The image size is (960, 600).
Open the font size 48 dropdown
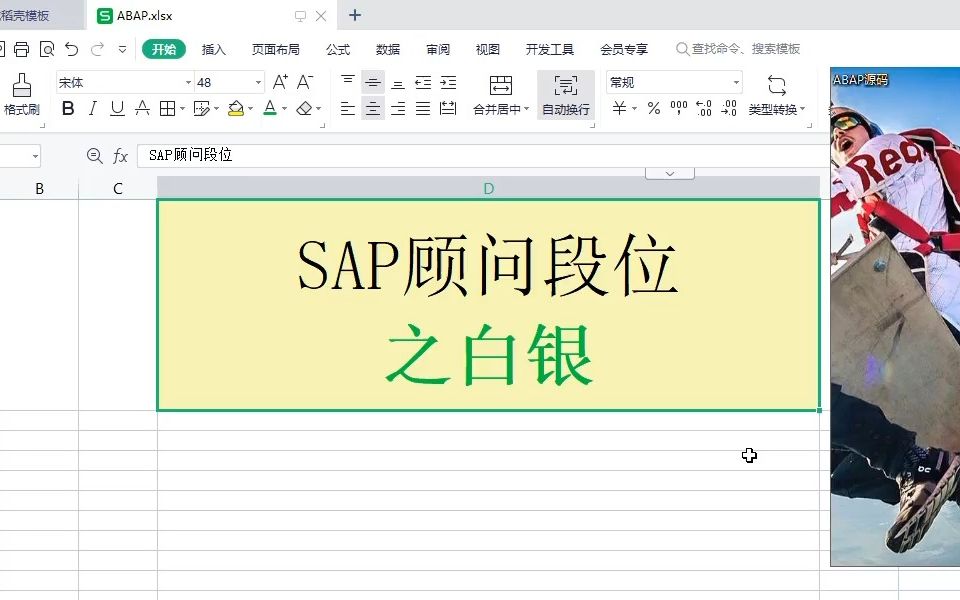(226, 81)
